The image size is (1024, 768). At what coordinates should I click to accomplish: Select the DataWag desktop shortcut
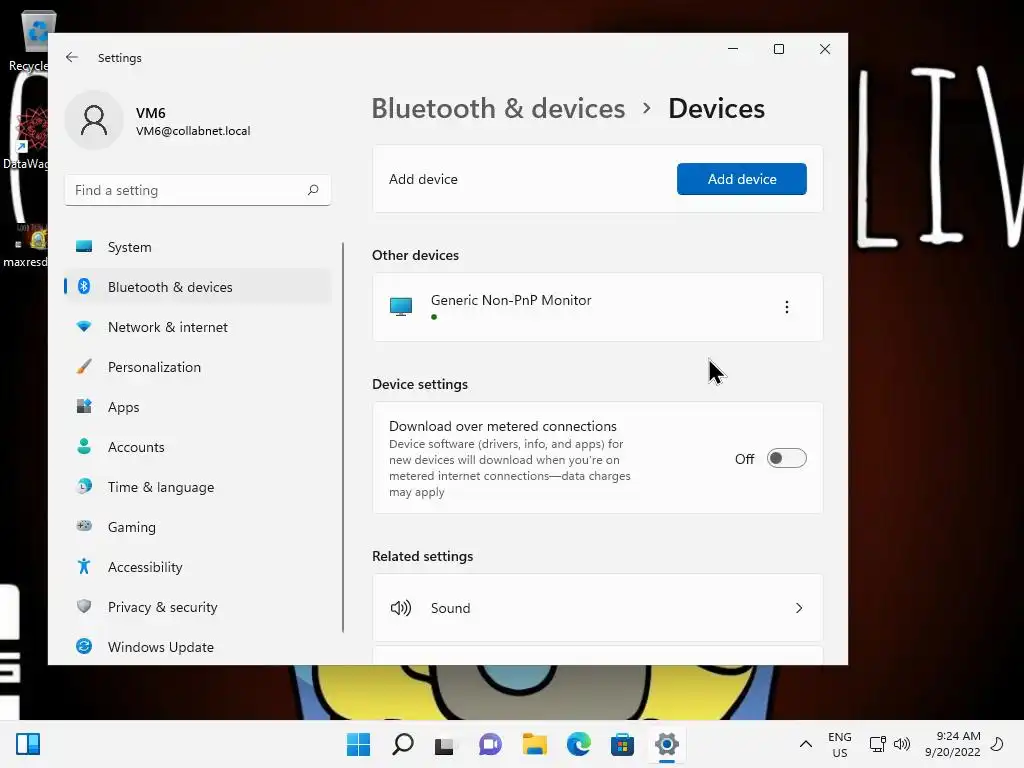tap(26, 138)
